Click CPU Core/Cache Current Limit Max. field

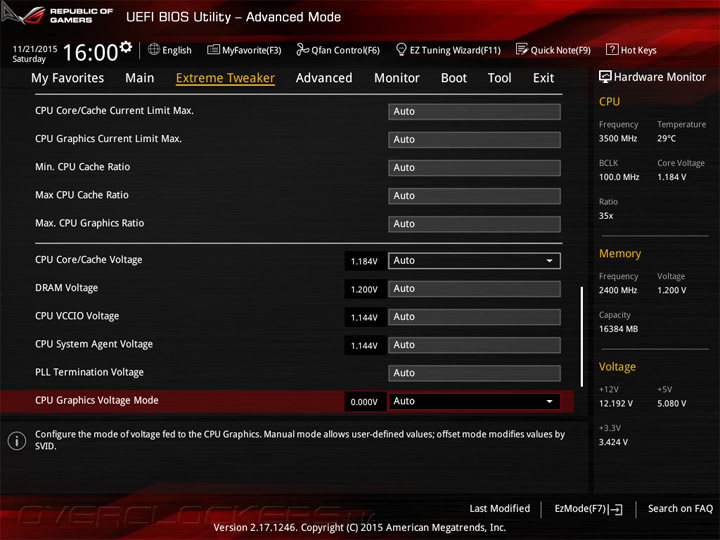[x=474, y=112]
